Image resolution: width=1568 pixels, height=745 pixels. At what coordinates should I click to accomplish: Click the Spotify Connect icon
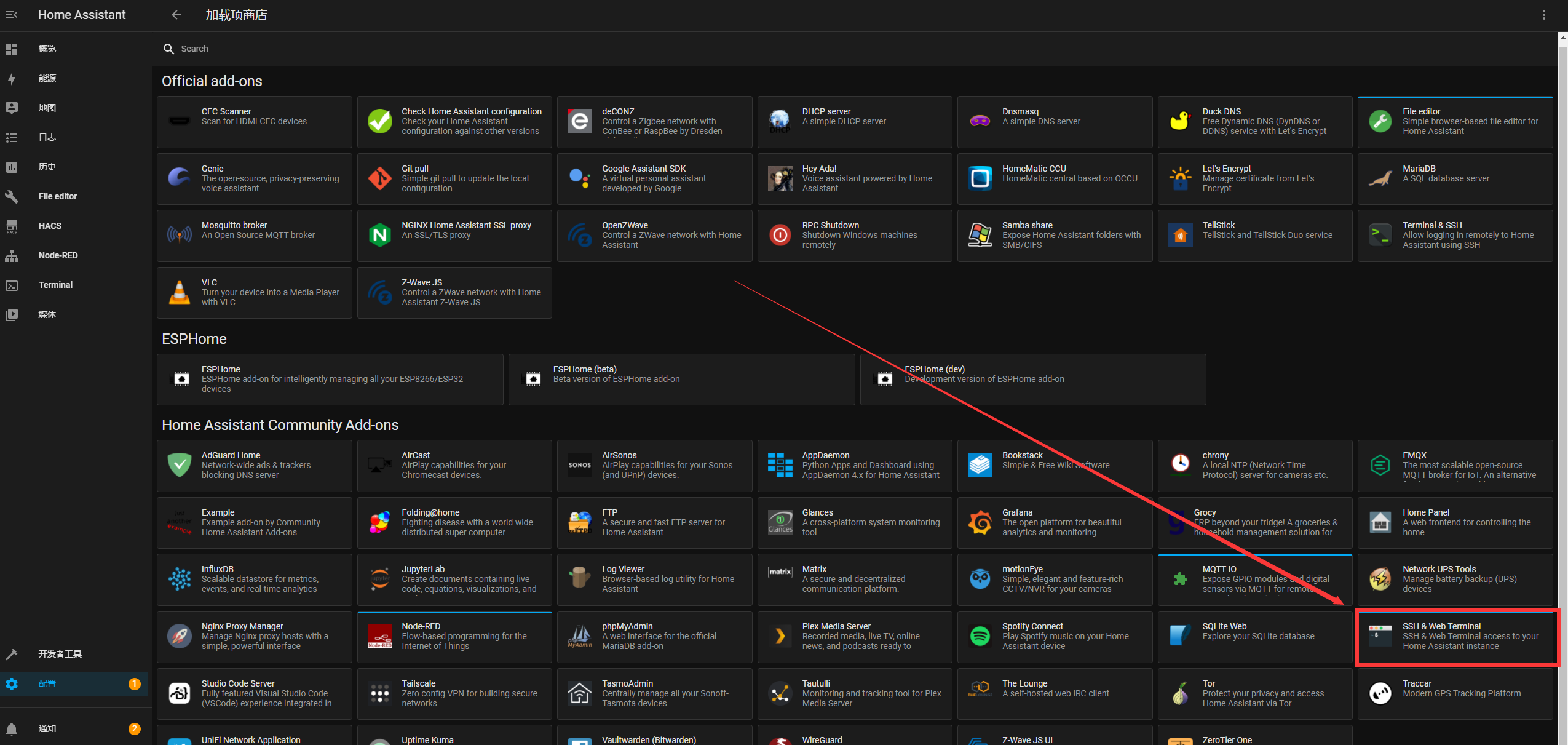pos(980,636)
